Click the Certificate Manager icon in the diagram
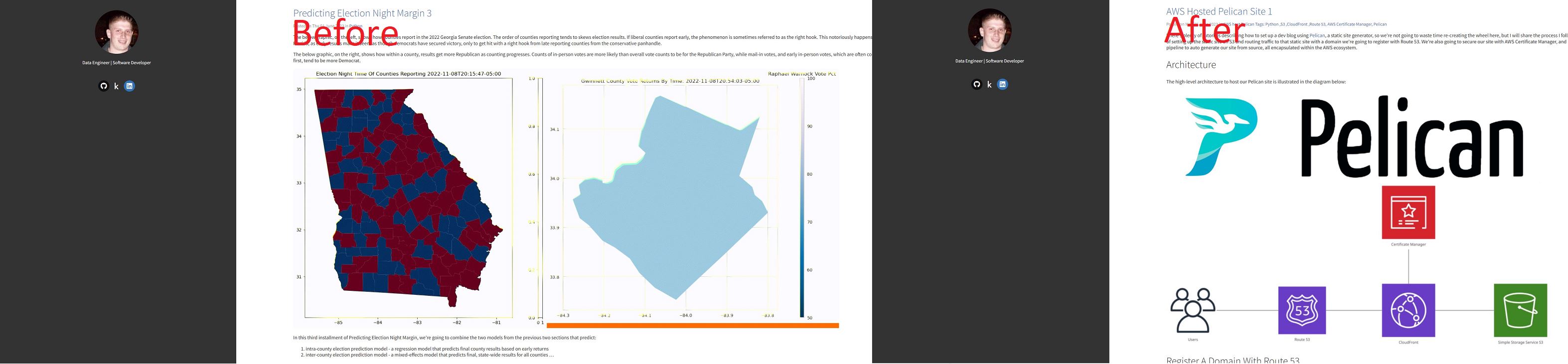 1409,212
